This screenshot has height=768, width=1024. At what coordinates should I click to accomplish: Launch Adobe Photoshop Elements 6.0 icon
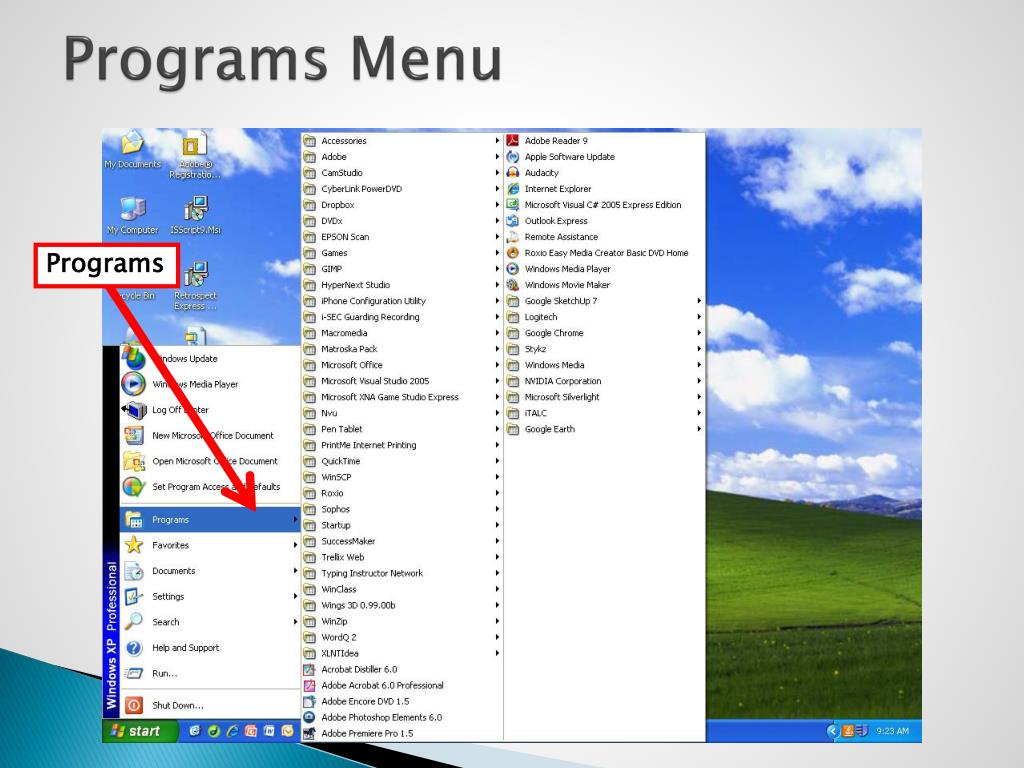pyautogui.click(x=310, y=717)
